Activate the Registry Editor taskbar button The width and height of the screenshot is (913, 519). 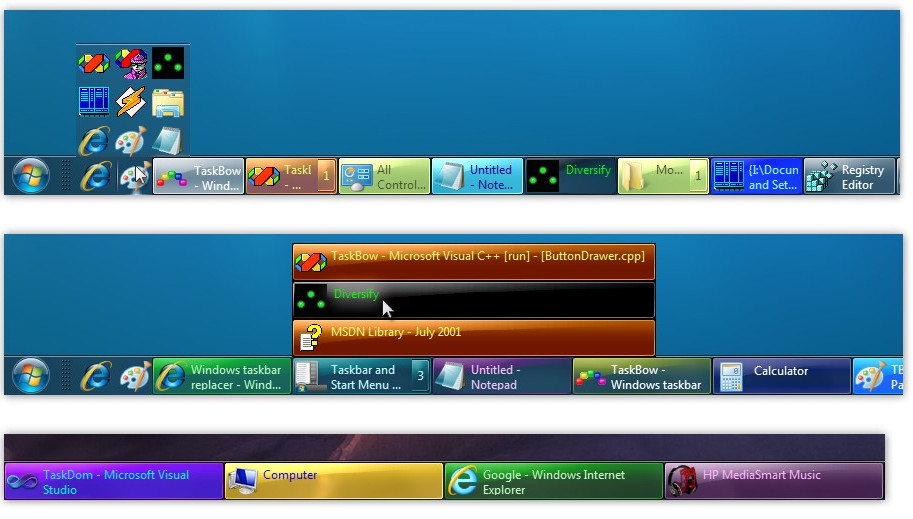click(849, 176)
